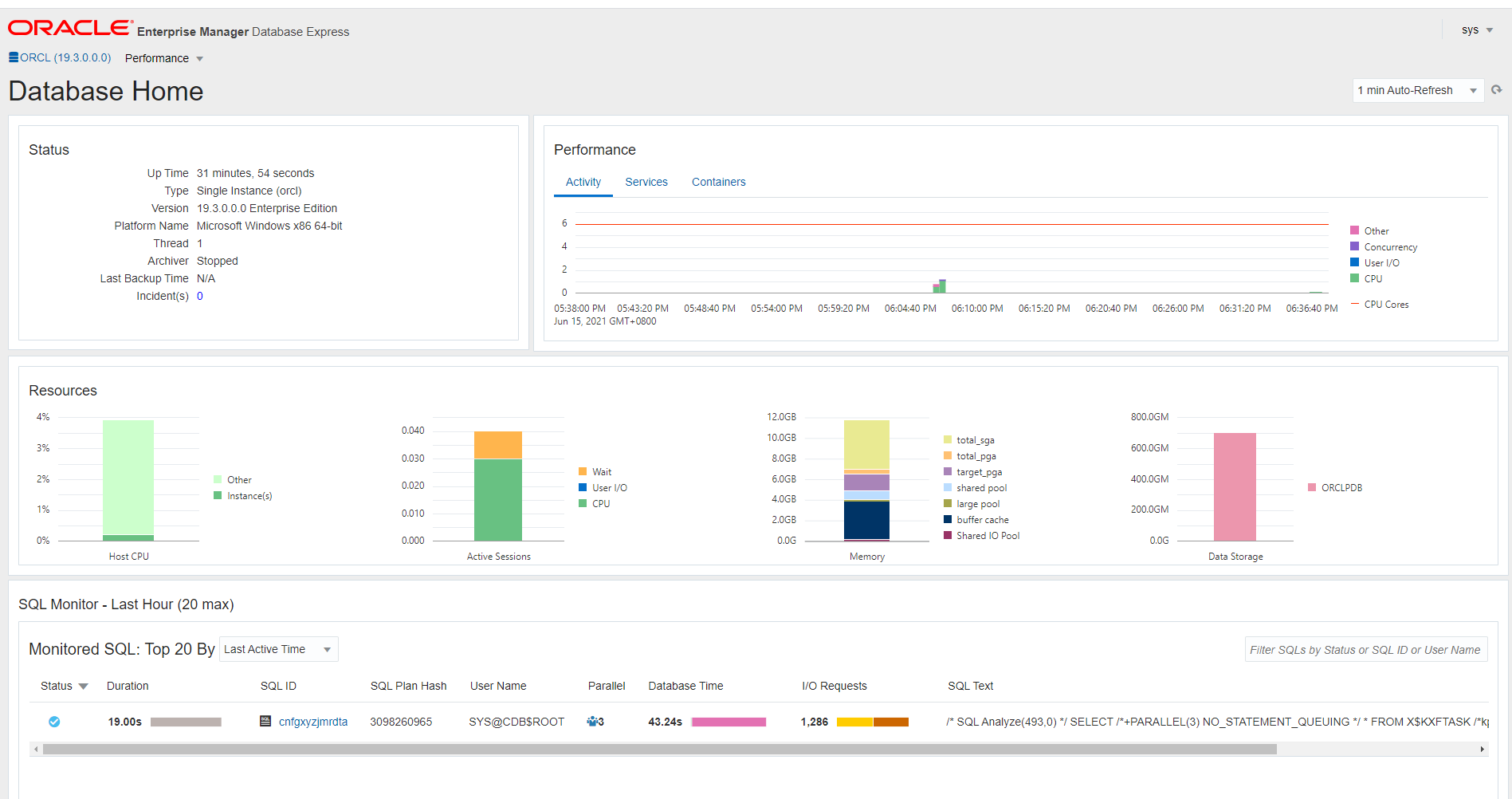Switch to the Containers tab
Screen dimensions: 1512x799
[x=719, y=182]
